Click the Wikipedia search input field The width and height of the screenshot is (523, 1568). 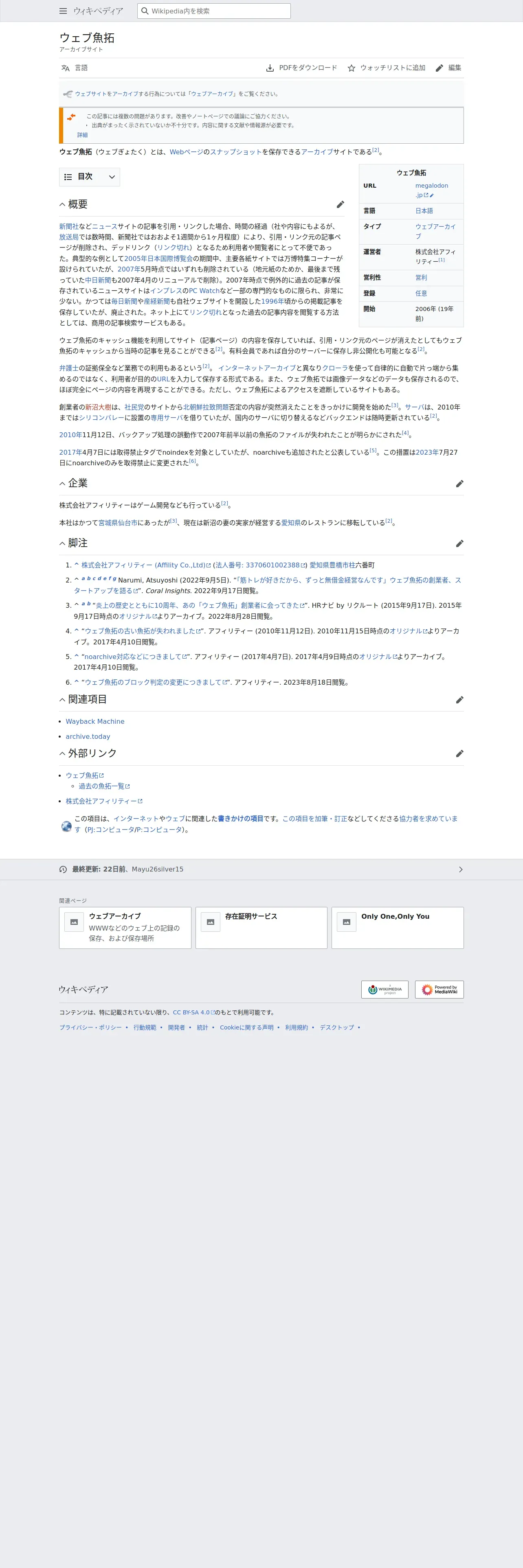(x=214, y=11)
